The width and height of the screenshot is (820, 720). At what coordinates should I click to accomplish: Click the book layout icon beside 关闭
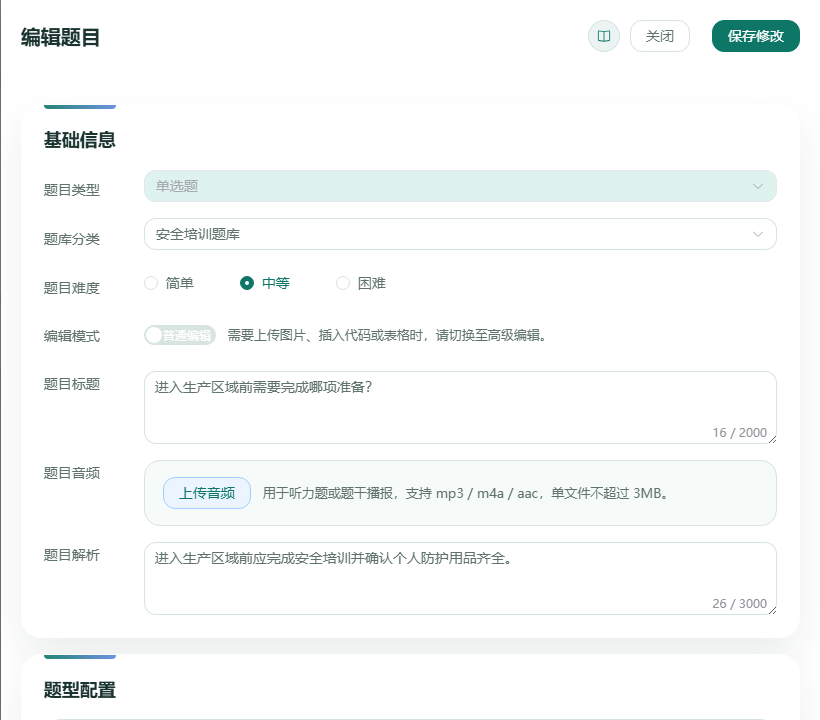click(x=603, y=36)
